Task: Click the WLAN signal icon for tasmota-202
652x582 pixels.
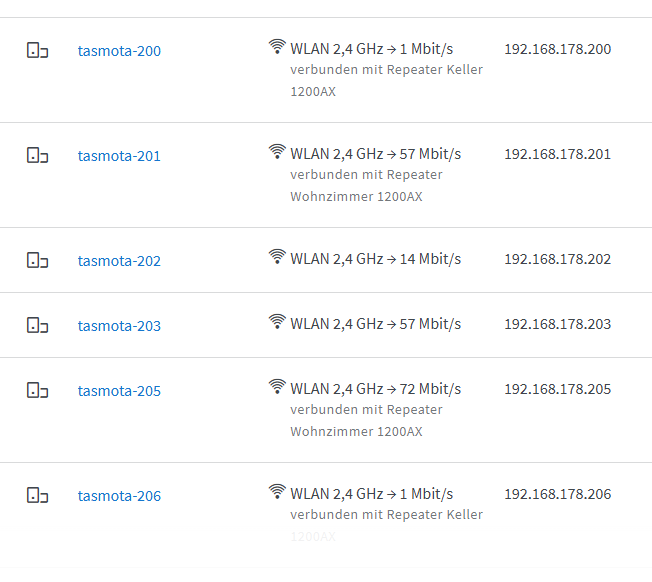Action: click(277, 256)
